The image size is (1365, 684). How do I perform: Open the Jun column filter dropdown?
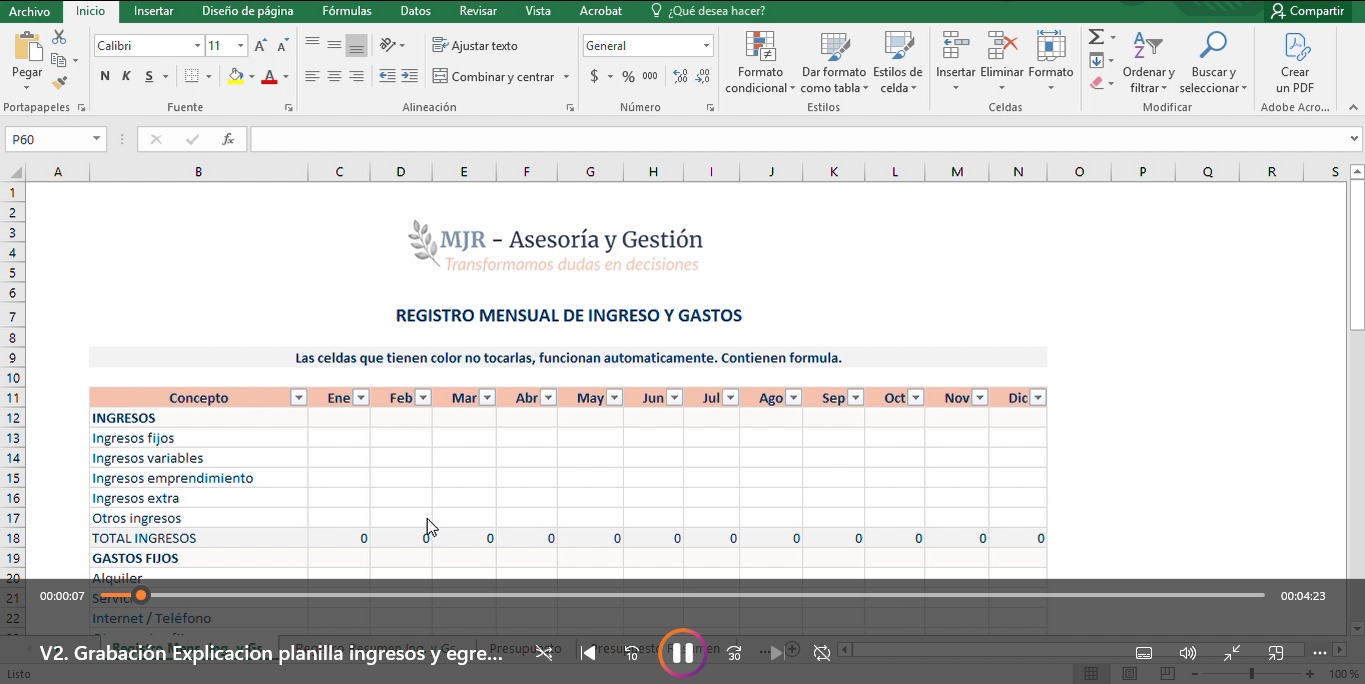tap(675, 398)
